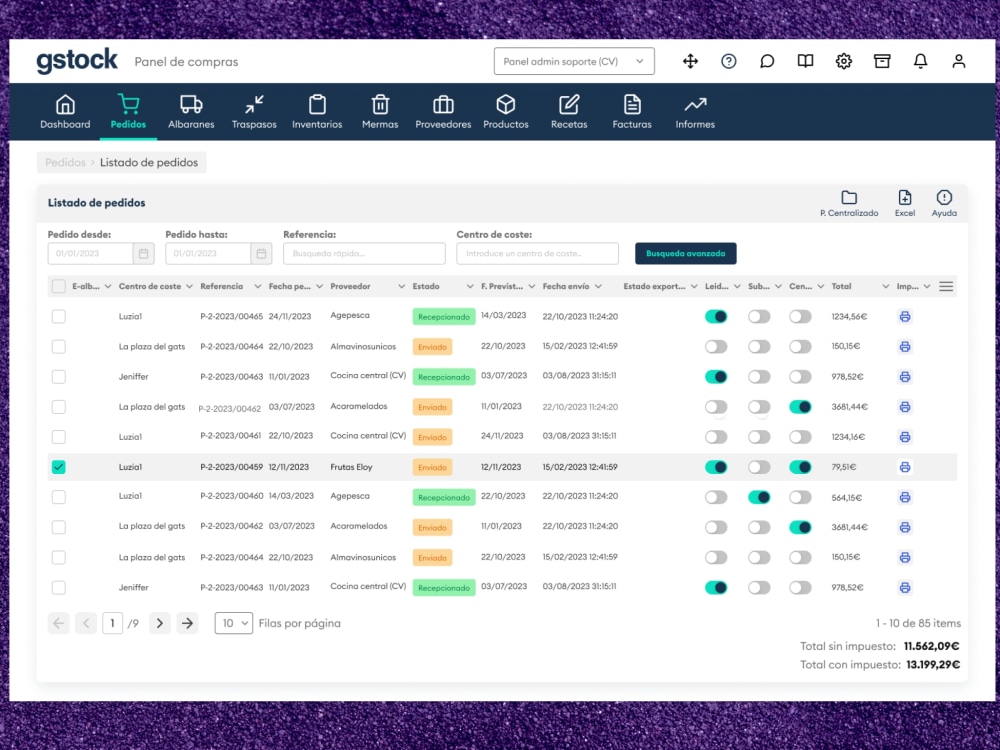The image size is (1000, 750).
Task: Open the Inventarios section icon
Action: pyautogui.click(x=317, y=104)
